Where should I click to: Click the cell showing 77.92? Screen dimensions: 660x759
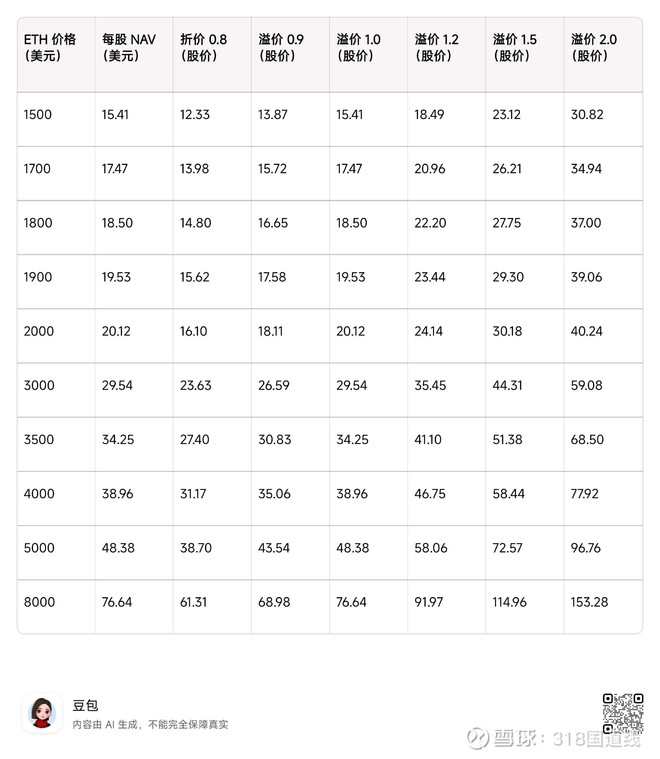click(586, 494)
